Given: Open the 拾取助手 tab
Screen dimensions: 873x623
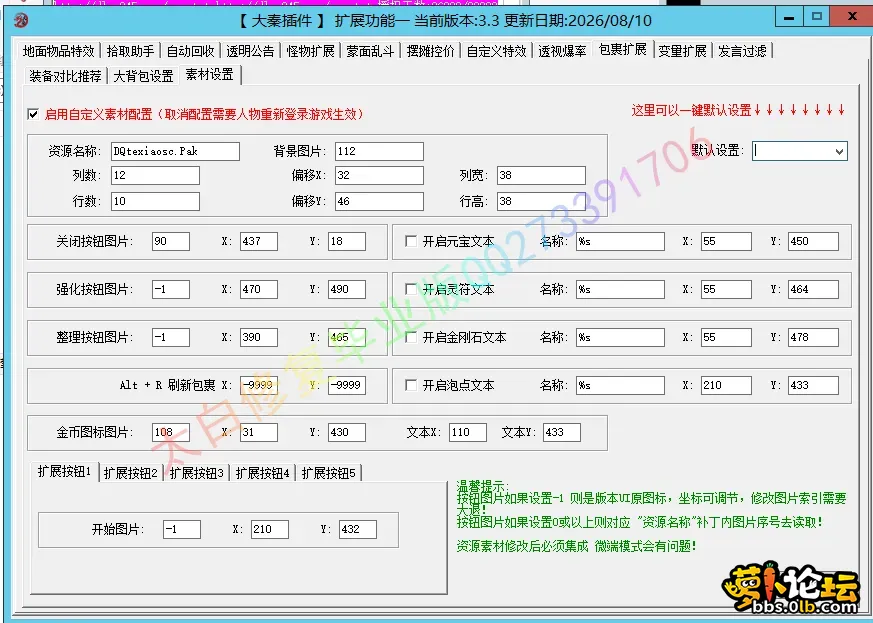Looking at the screenshot, I should coord(131,51).
